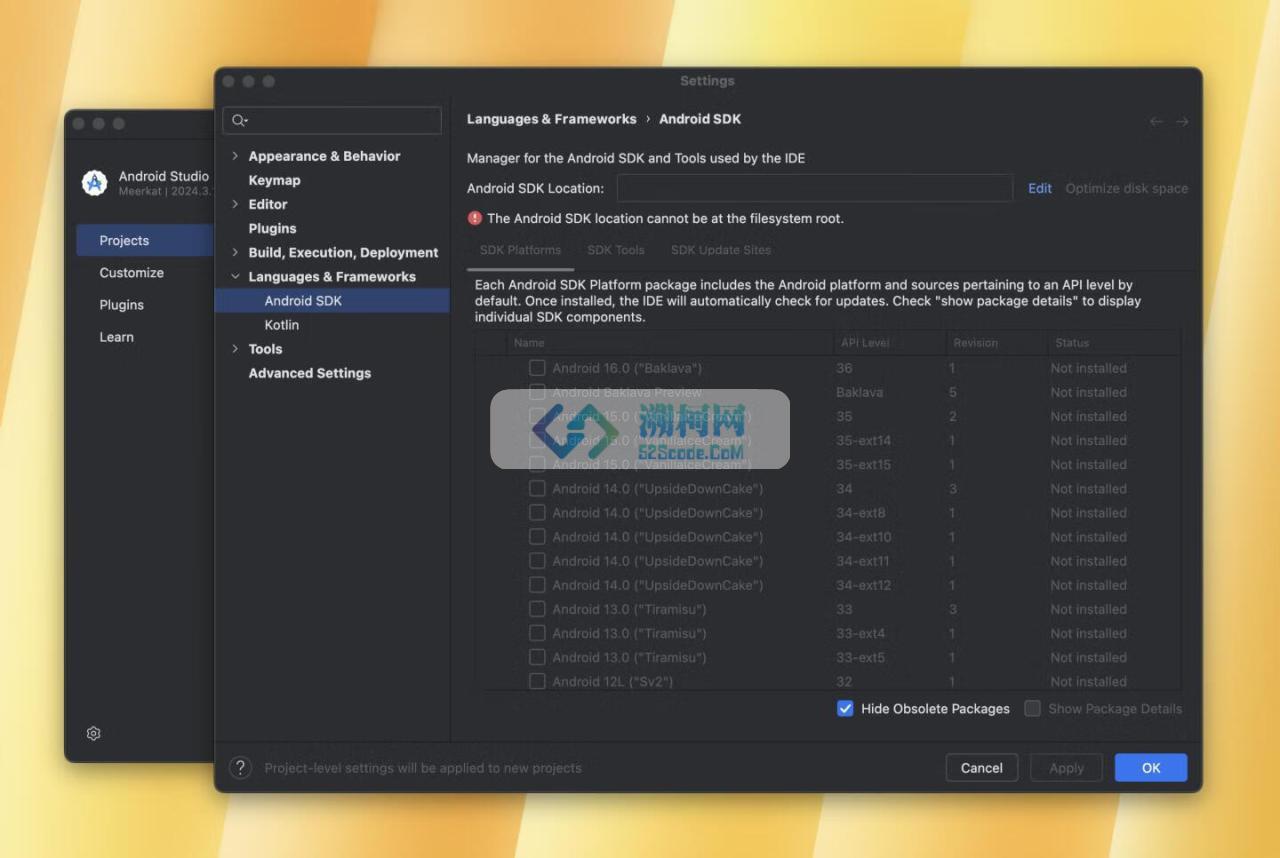Viewport: 1280px width, 858px height.
Task: Click the Apply button
Action: click(1067, 768)
